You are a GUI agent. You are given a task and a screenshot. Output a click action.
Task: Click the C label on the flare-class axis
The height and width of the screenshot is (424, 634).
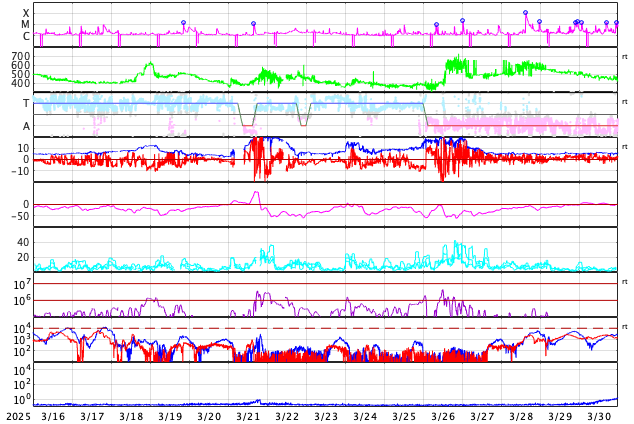click(x=26, y=36)
